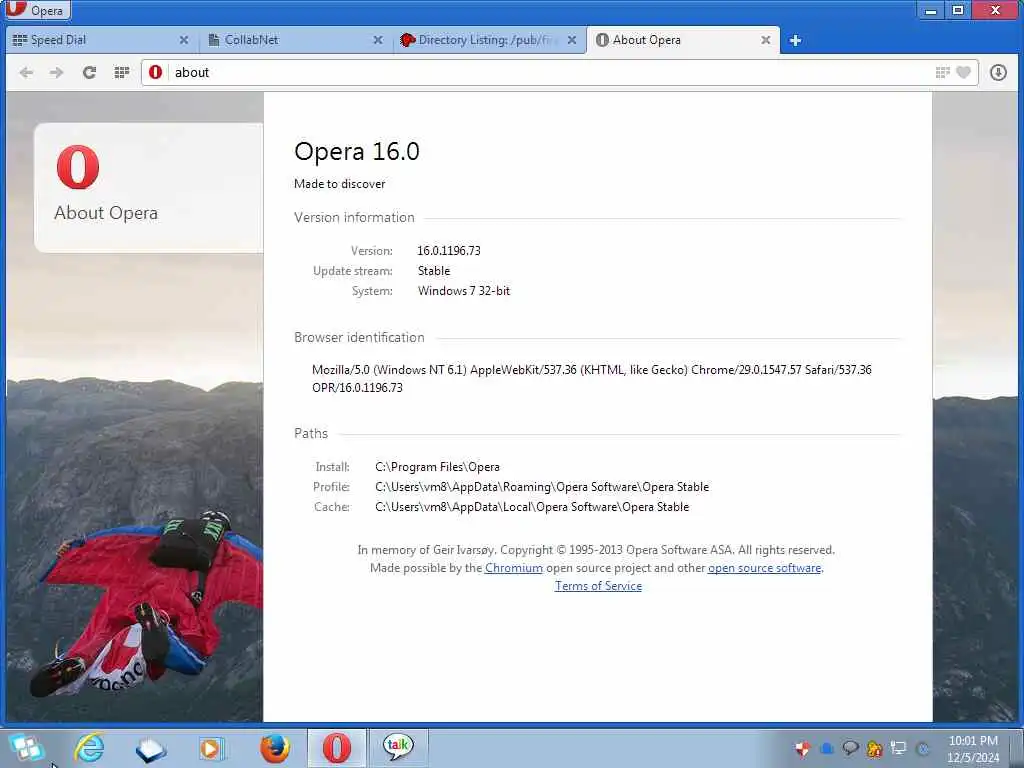Open the network tray icon
This screenshot has height=768, width=1024.
pyautogui.click(x=899, y=748)
